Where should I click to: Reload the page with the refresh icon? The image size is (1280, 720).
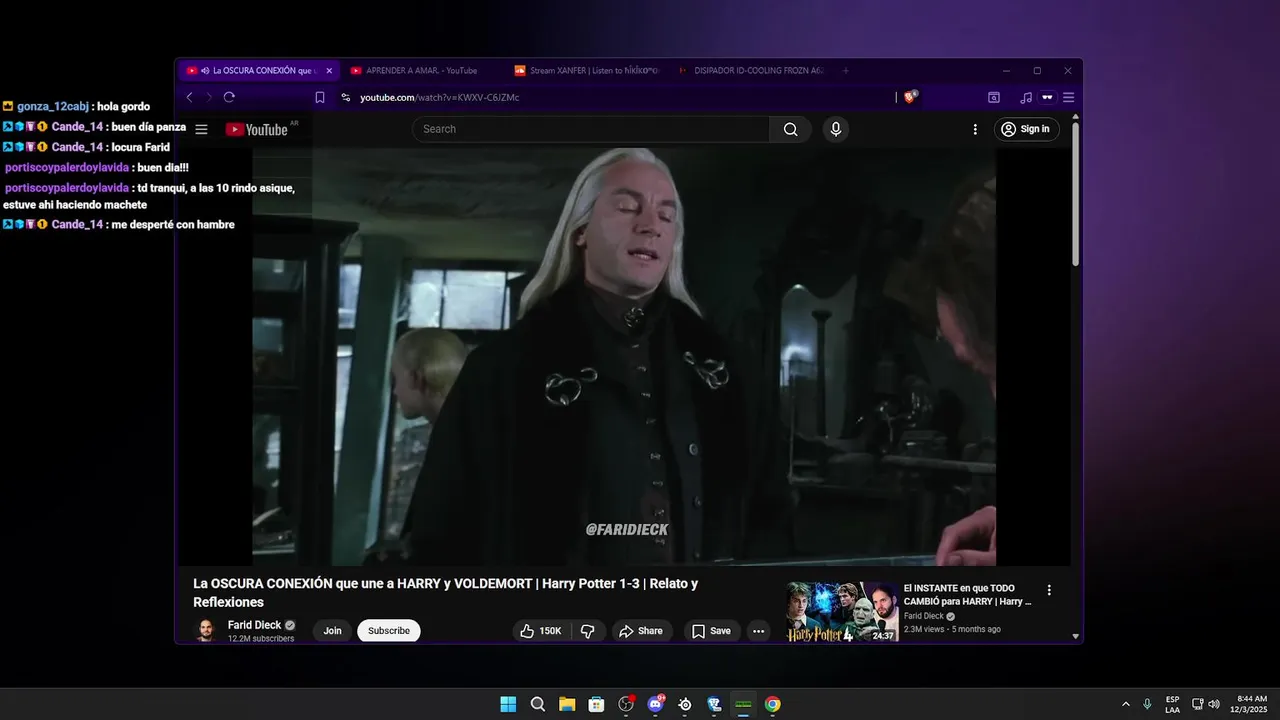pos(229,97)
